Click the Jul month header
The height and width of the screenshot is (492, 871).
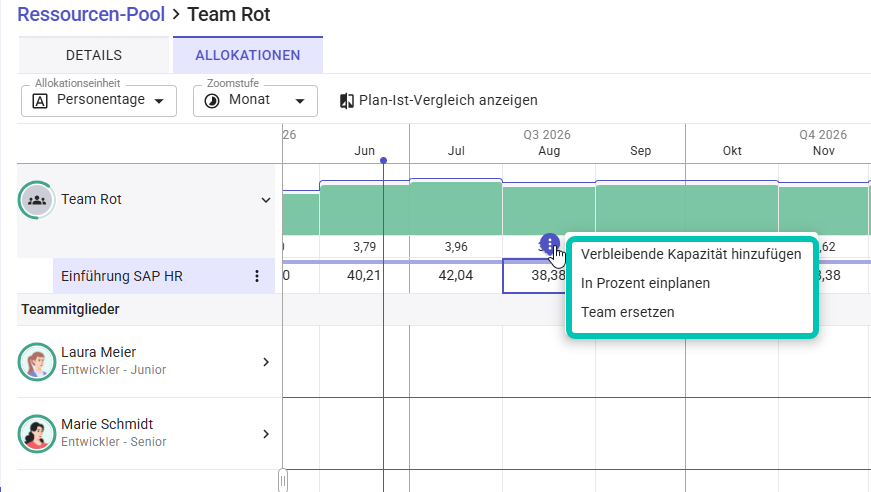click(x=456, y=151)
